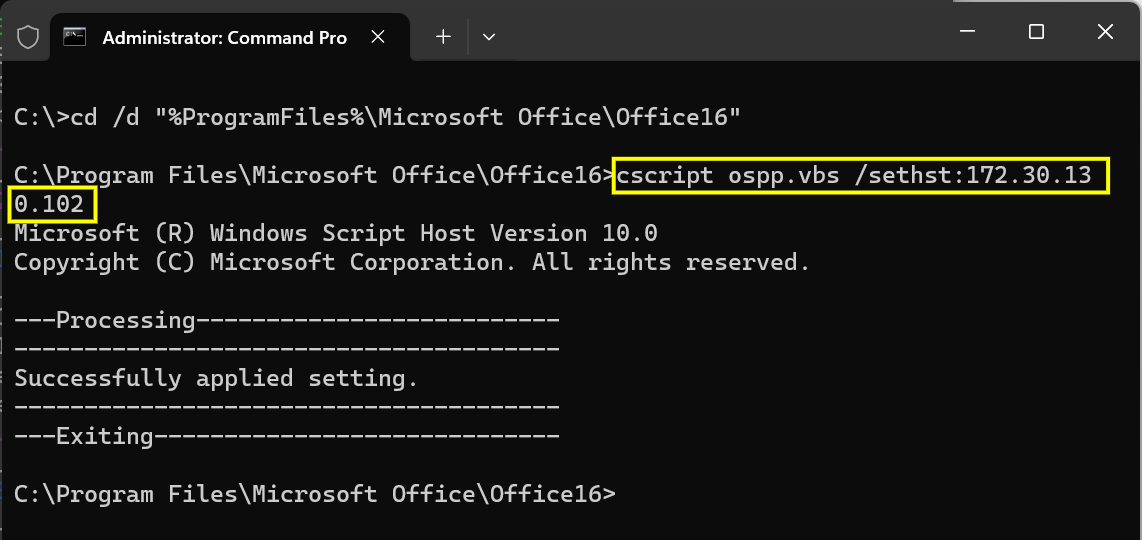The width and height of the screenshot is (1142, 540).
Task: Click the Copyright Microsoft Corporation line
Action: pyautogui.click(x=412, y=263)
